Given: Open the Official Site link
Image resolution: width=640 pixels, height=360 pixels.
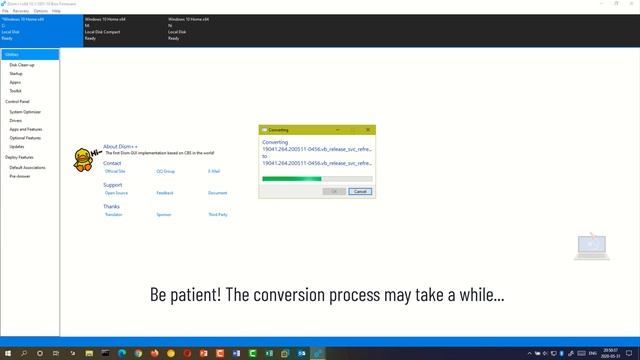Looking at the screenshot, I should 115,171.
